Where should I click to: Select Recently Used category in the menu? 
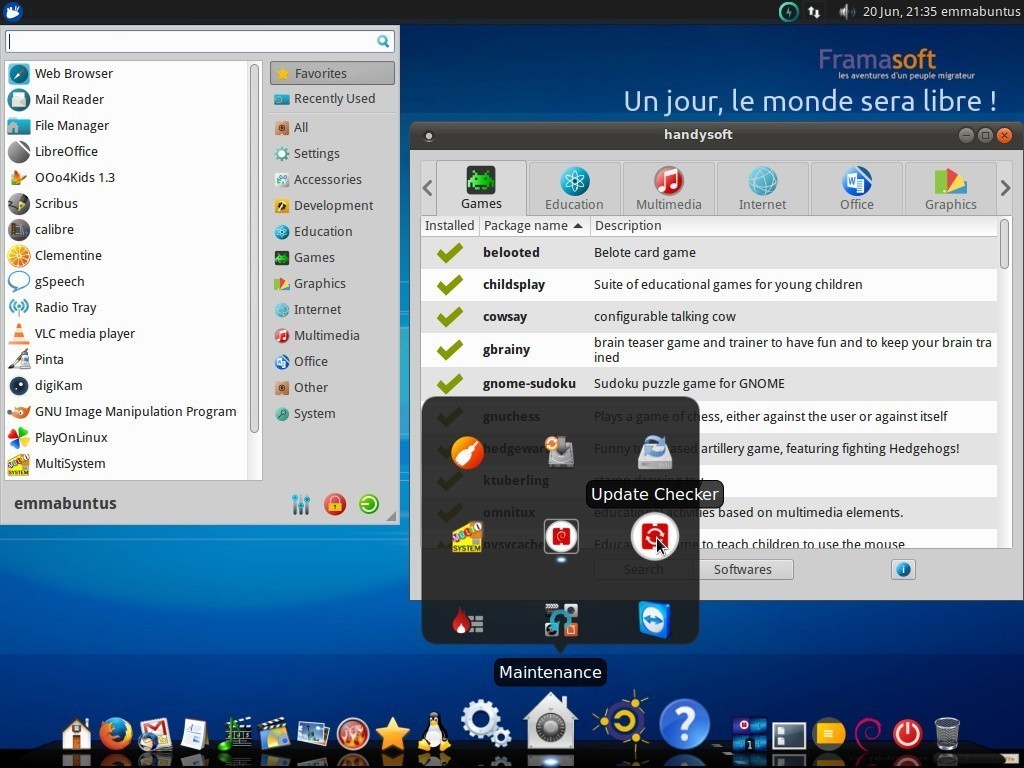click(x=332, y=99)
